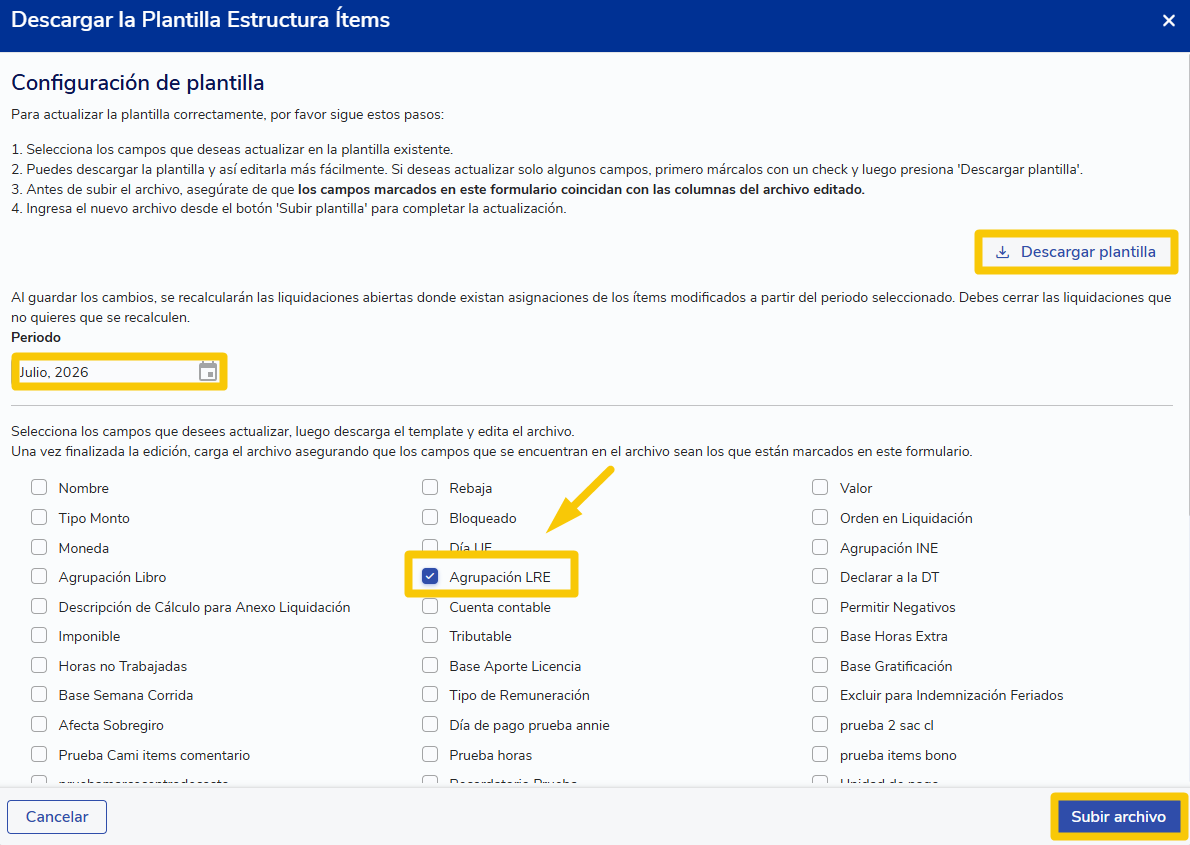Tick the Moneda checkbox
This screenshot has height=845, width=1190.
(x=39, y=547)
